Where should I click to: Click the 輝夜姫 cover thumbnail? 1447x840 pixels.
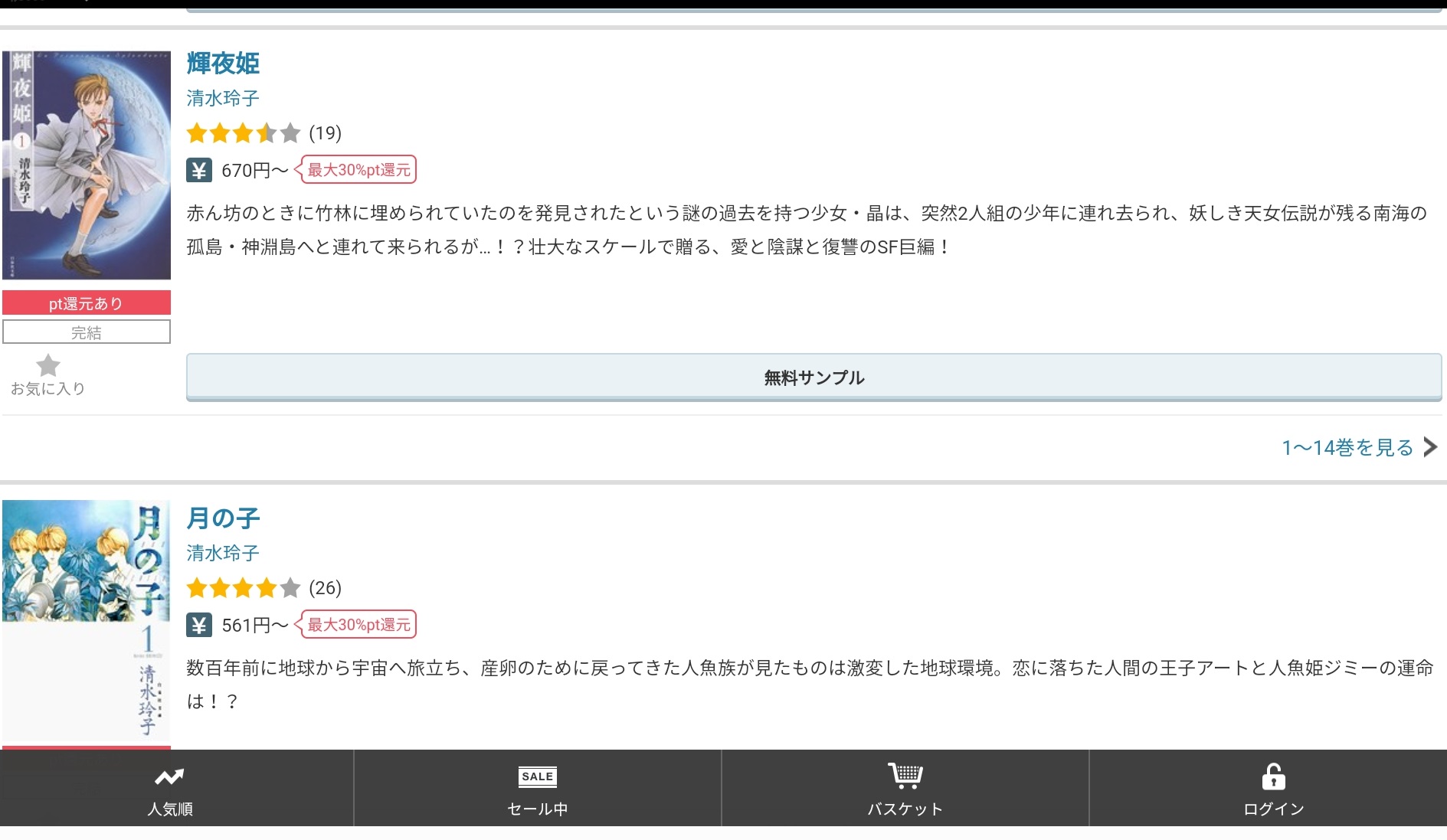pyautogui.click(x=87, y=165)
